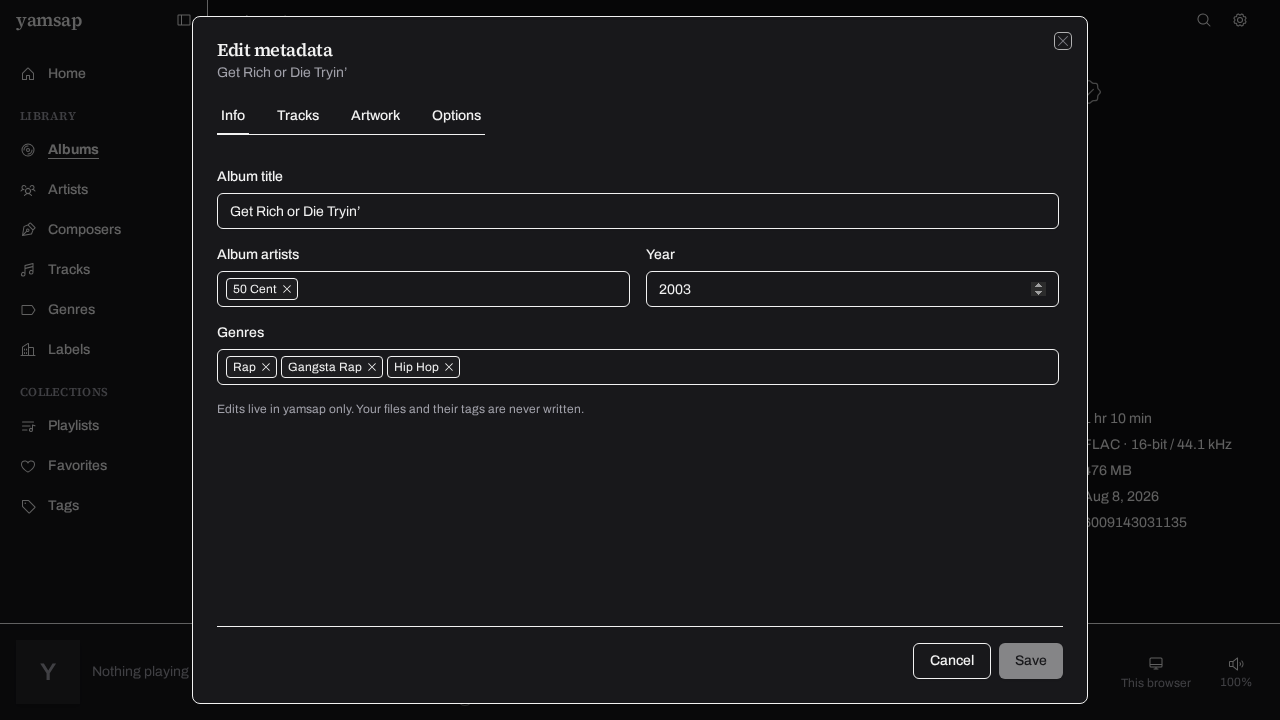Open Albums library link
Image resolution: width=1280 pixels, height=720 pixels.
(x=73, y=150)
